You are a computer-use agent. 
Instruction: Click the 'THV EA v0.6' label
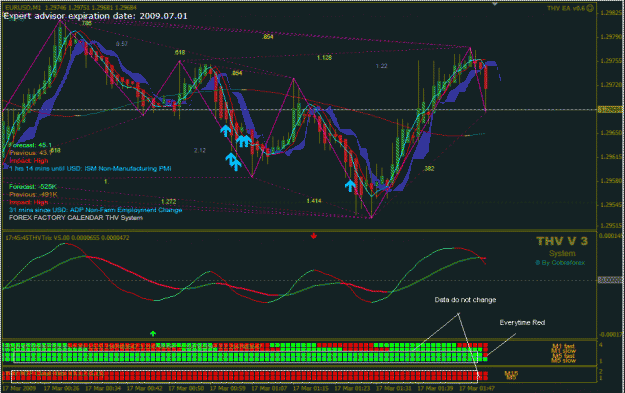(566, 8)
